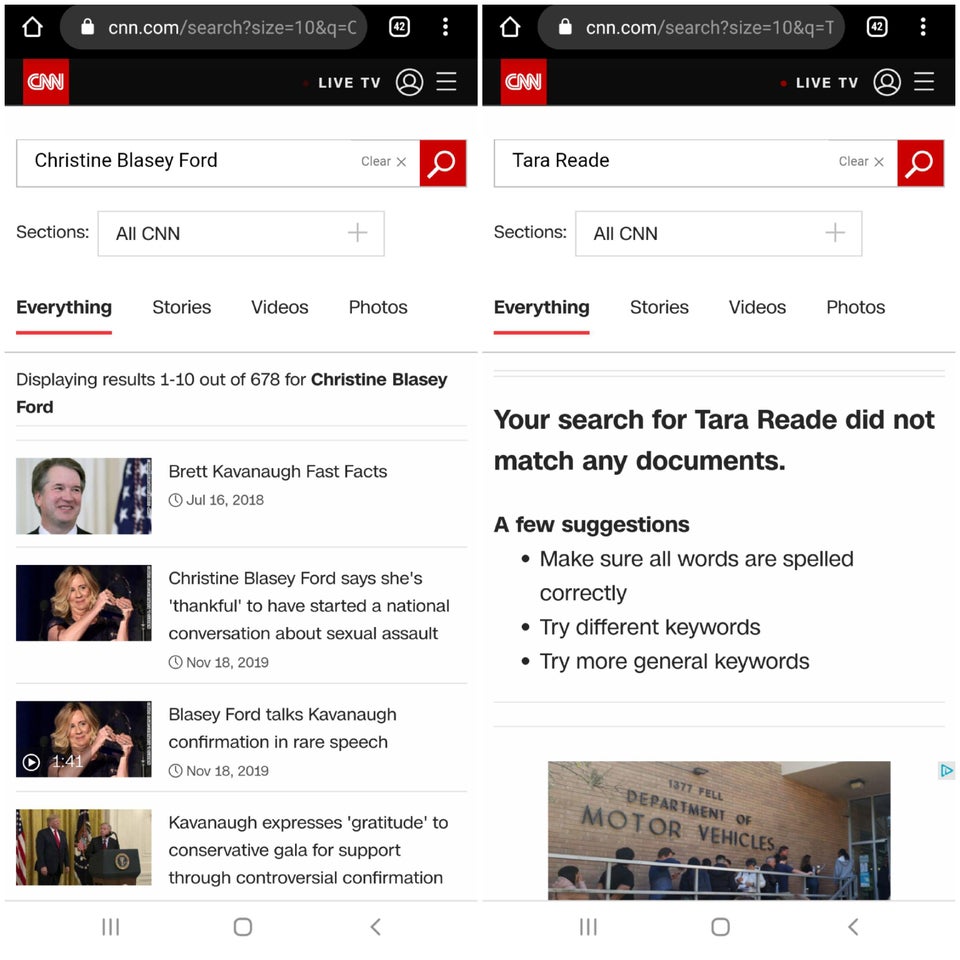Open the Christine Blasey Ford says she's 'thankful' article

[309, 606]
